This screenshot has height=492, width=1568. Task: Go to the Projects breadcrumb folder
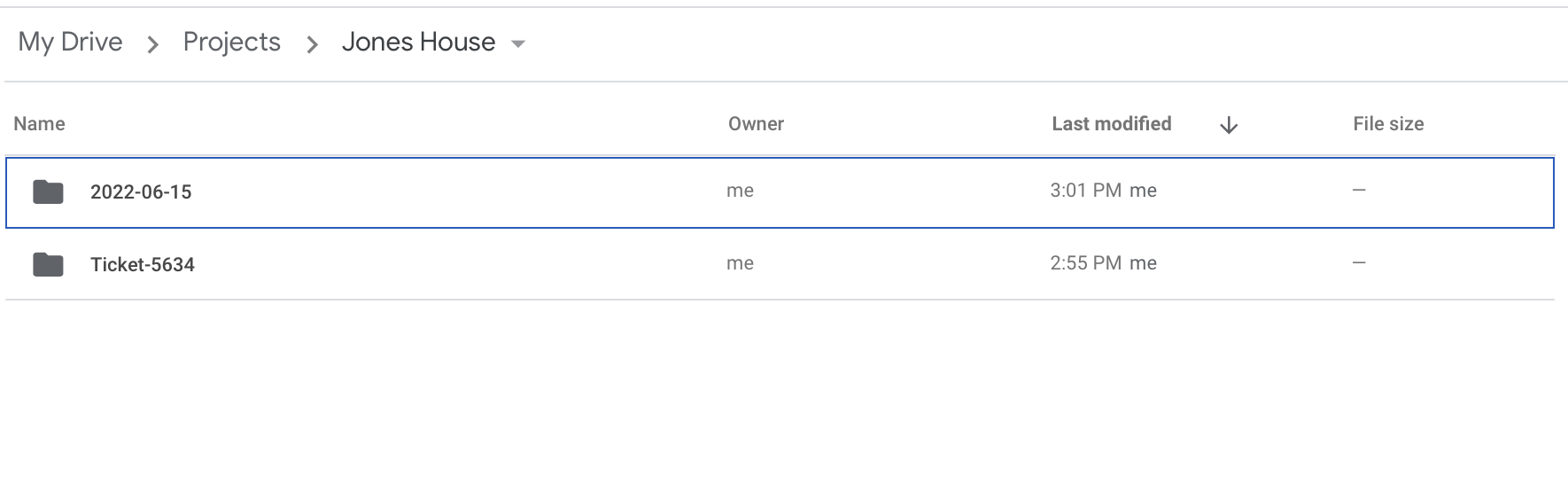point(231,42)
